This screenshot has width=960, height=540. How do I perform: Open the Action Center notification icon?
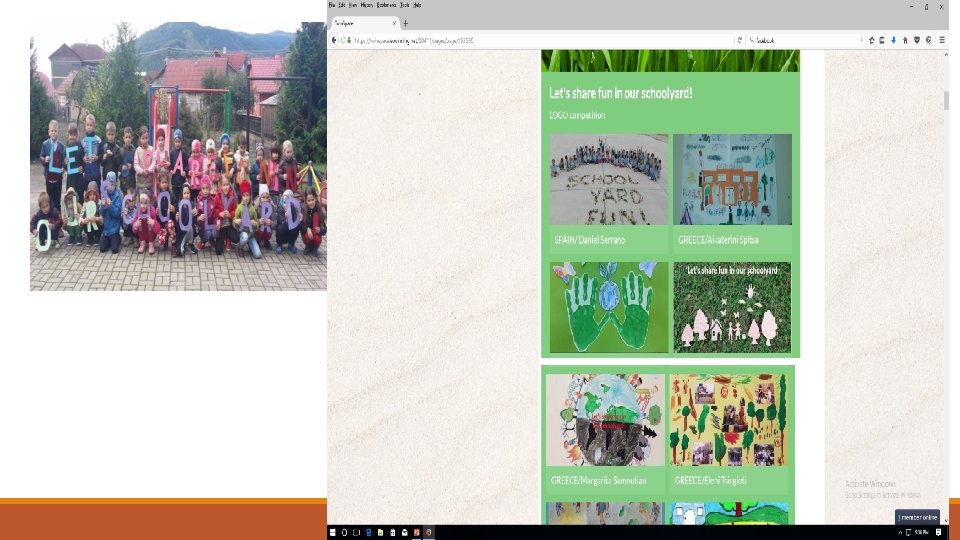pos(938,533)
